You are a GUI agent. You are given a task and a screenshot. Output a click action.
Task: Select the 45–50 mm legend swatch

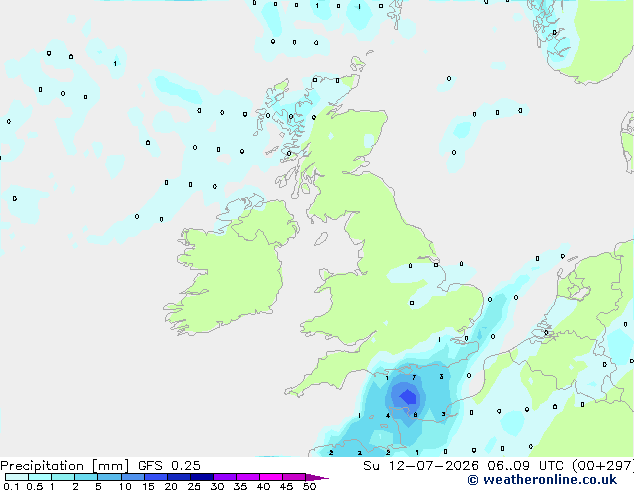pyautogui.click(x=294, y=477)
